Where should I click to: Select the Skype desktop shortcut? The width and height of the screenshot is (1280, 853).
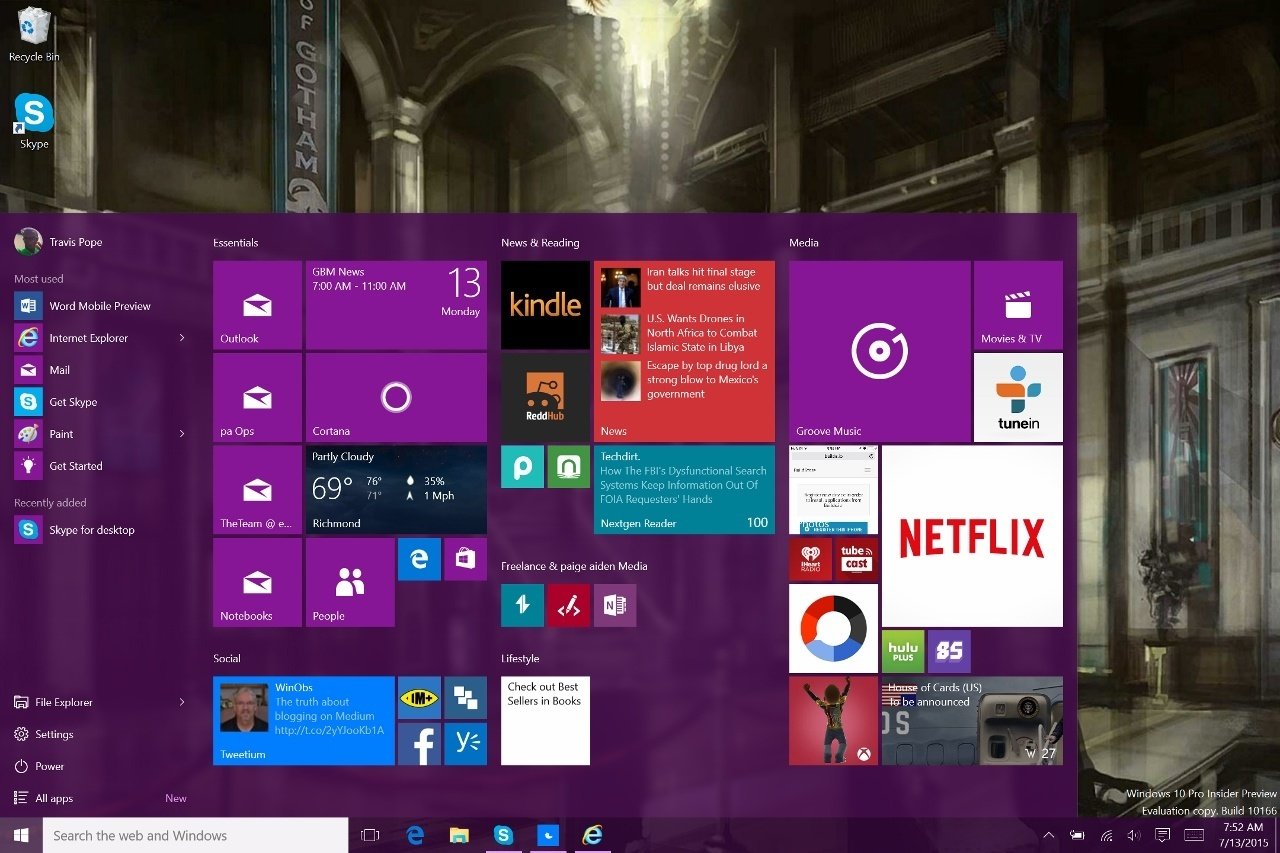click(x=34, y=122)
